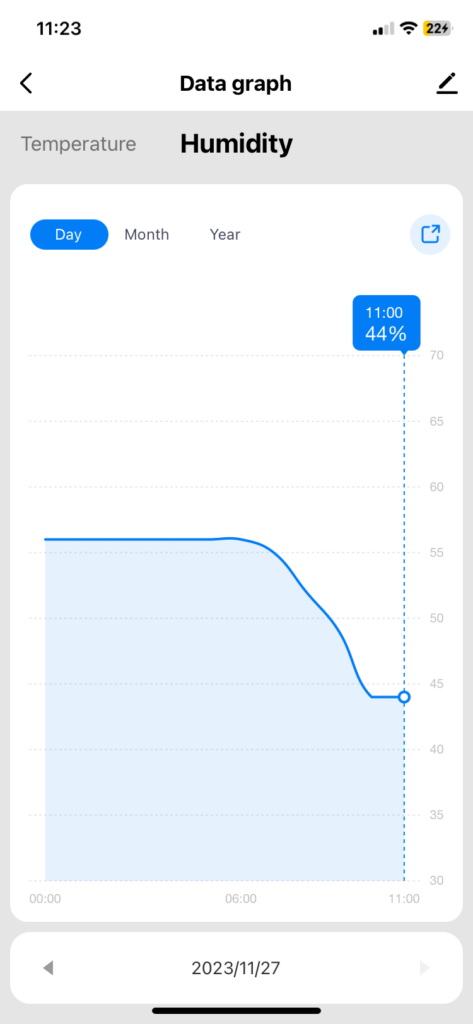
Task: Go to previous day with left arrow
Action: (48, 968)
